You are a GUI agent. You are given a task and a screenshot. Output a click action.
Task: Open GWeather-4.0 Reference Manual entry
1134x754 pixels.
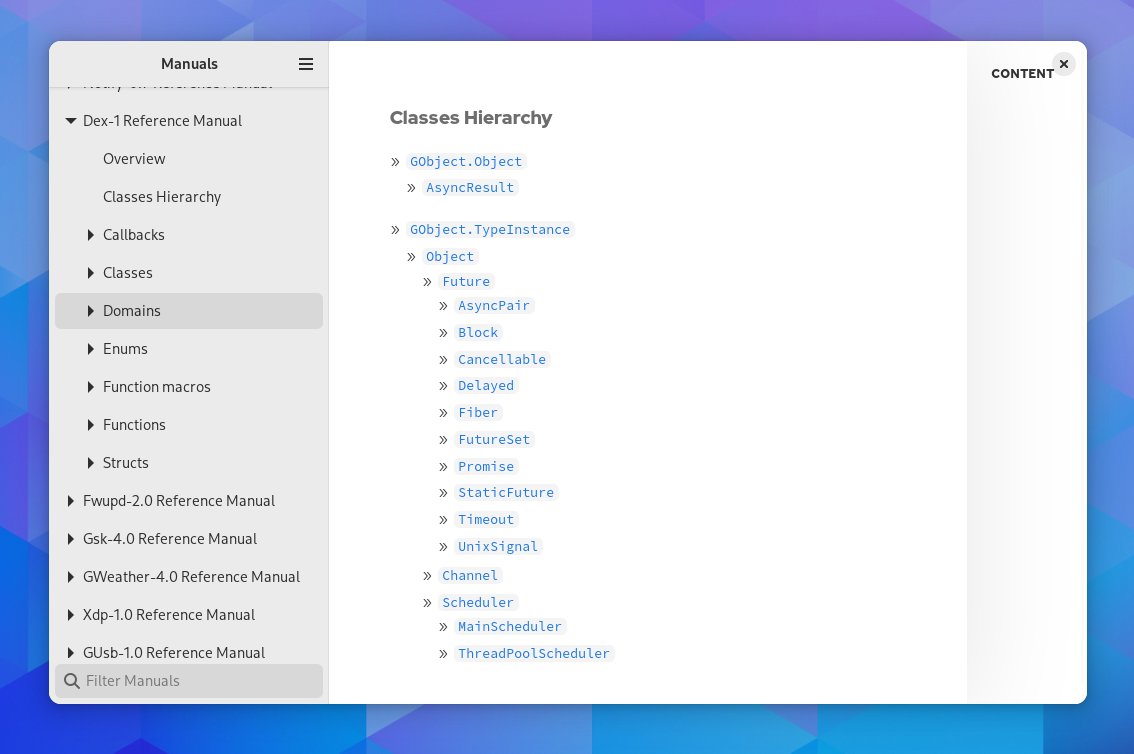(192, 576)
